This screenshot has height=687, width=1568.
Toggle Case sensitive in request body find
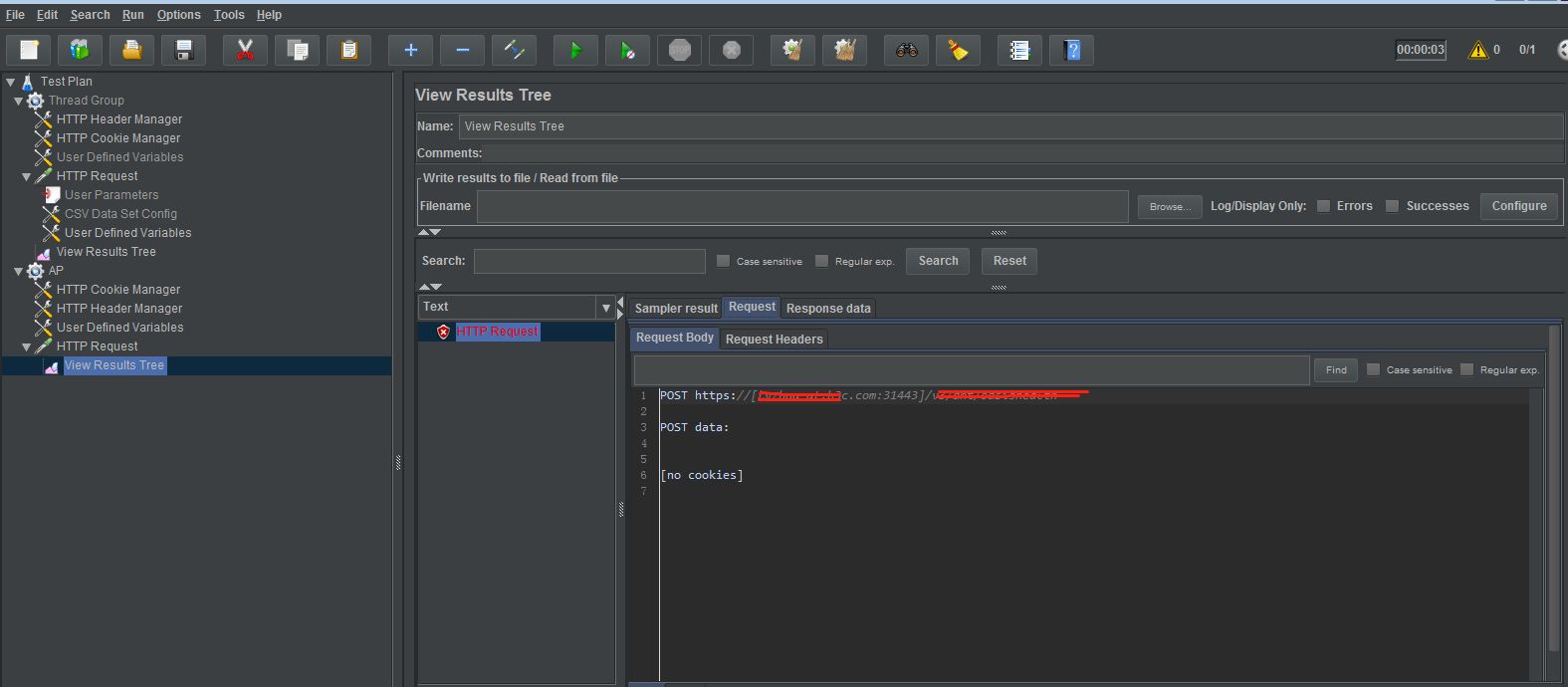(x=1374, y=369)
